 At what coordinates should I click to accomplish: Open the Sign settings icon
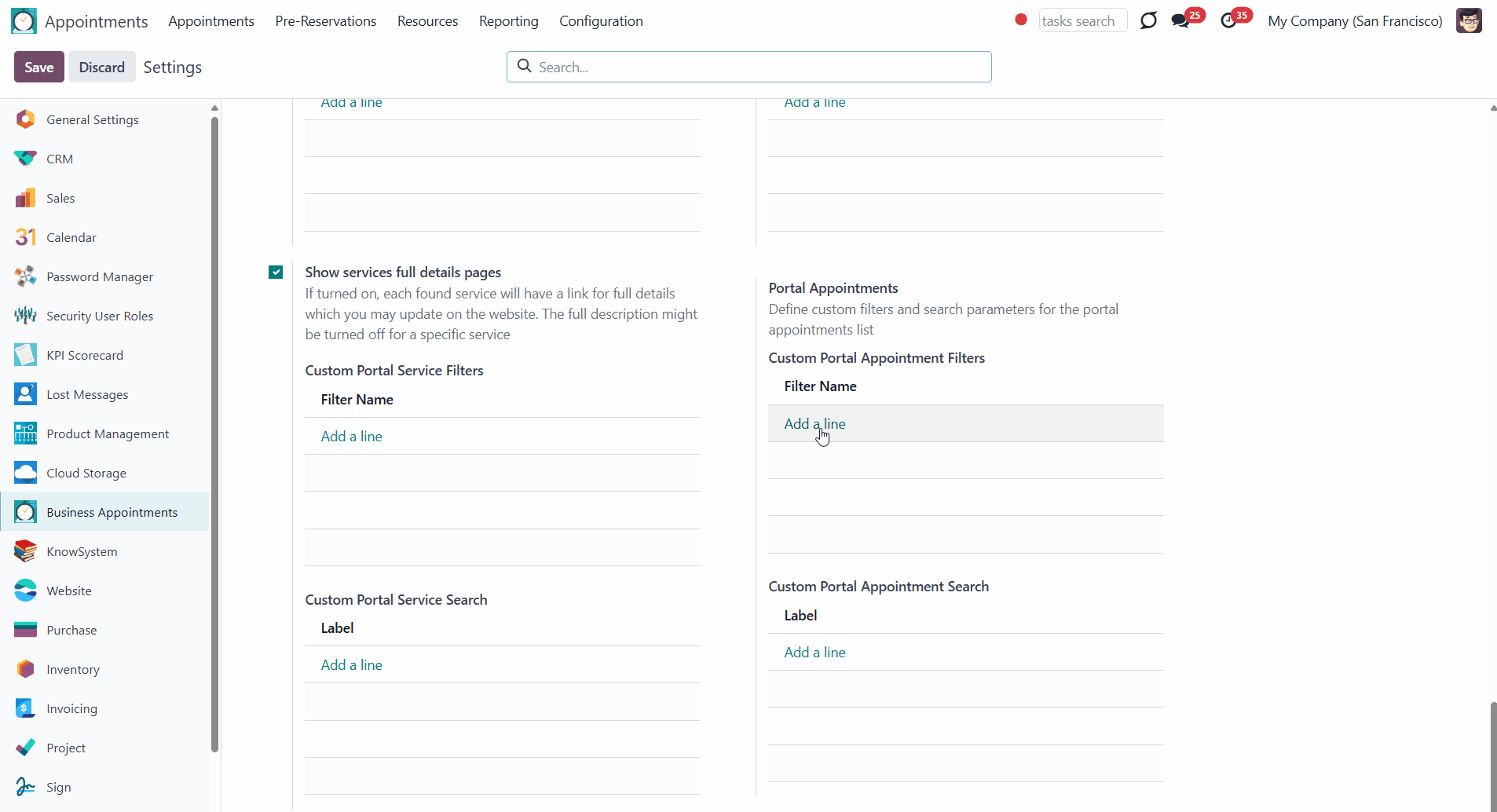point(25,787)
